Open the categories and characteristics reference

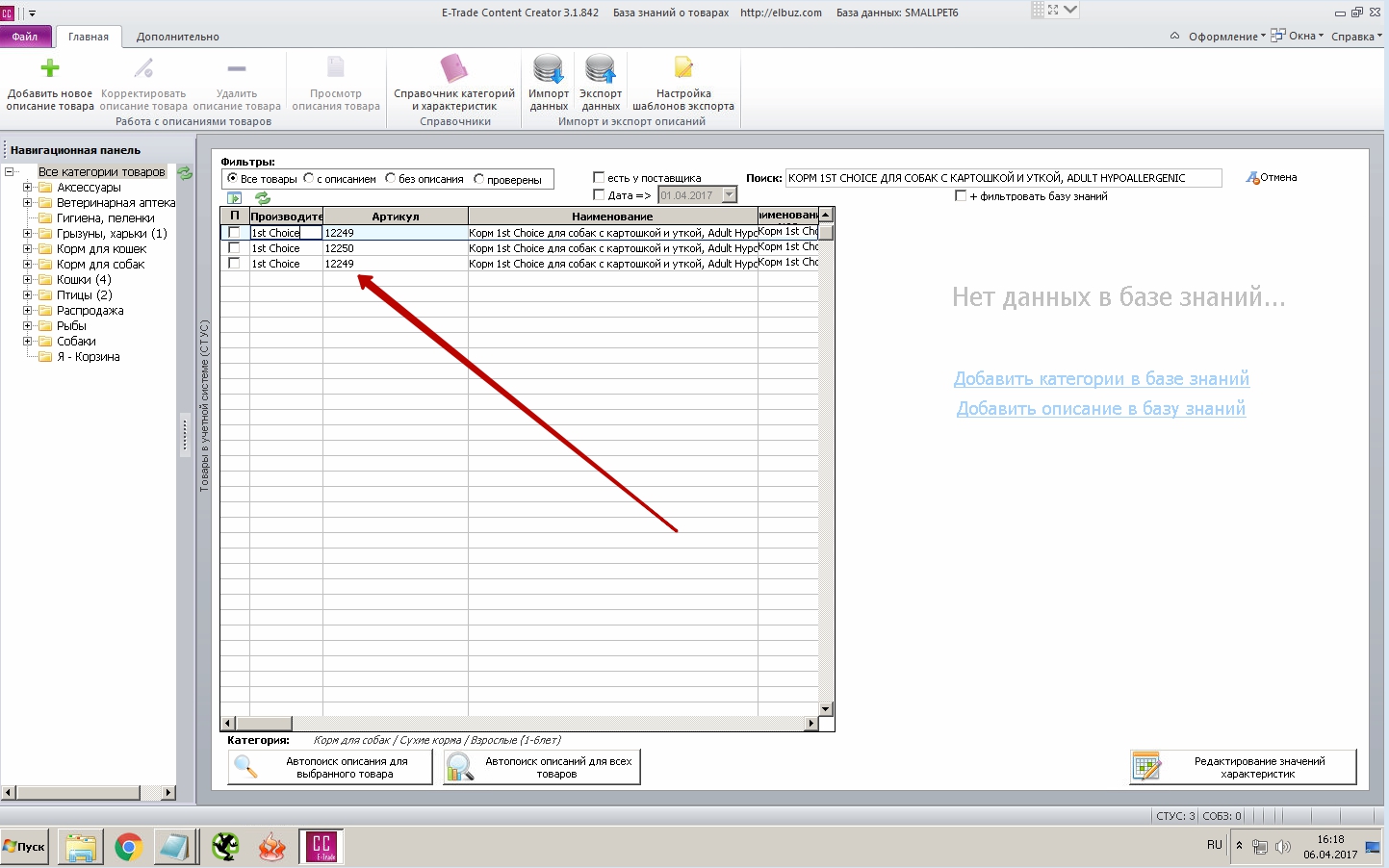click(x=454, y=85)
